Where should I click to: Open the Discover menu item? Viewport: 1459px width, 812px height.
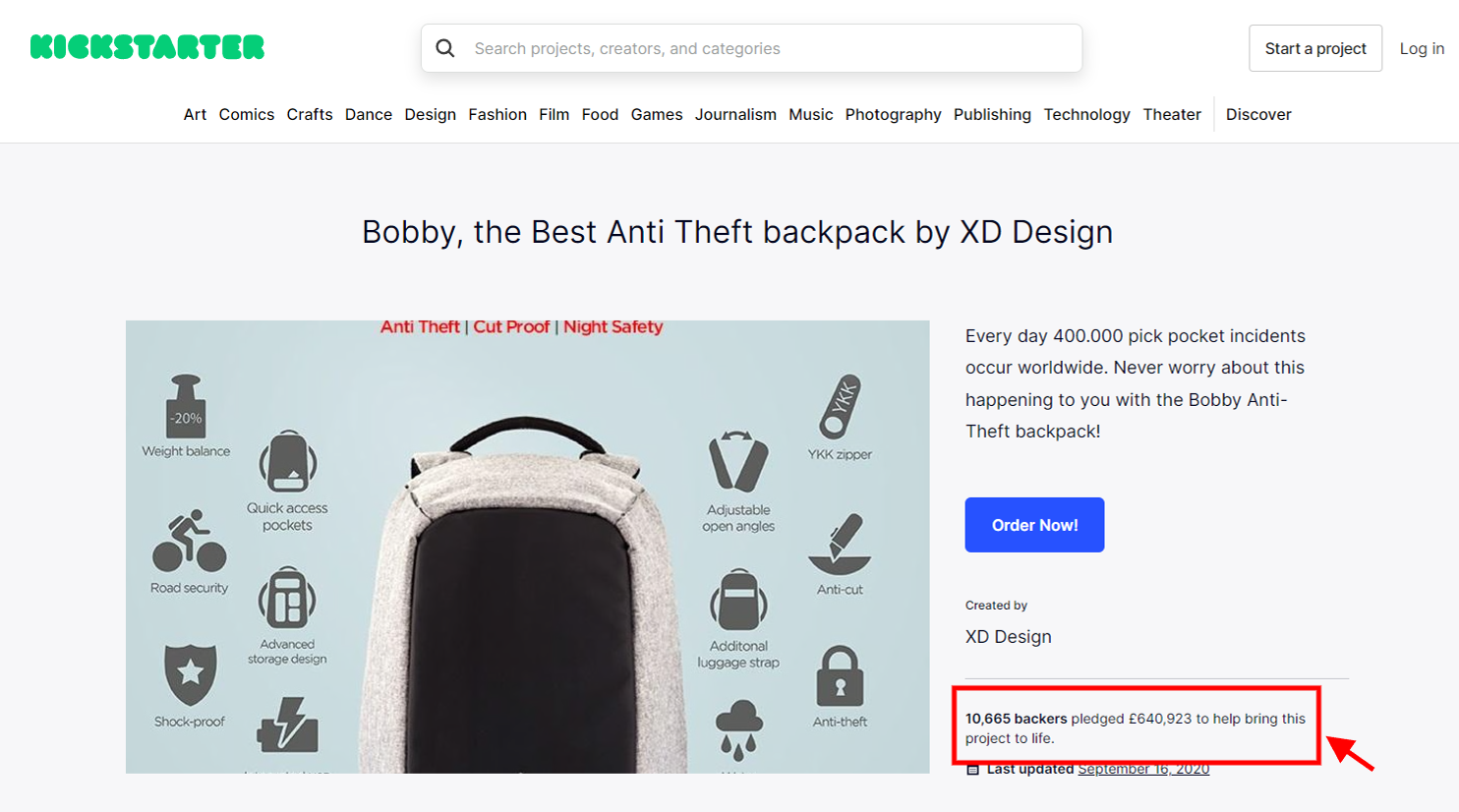point(1258,114)
